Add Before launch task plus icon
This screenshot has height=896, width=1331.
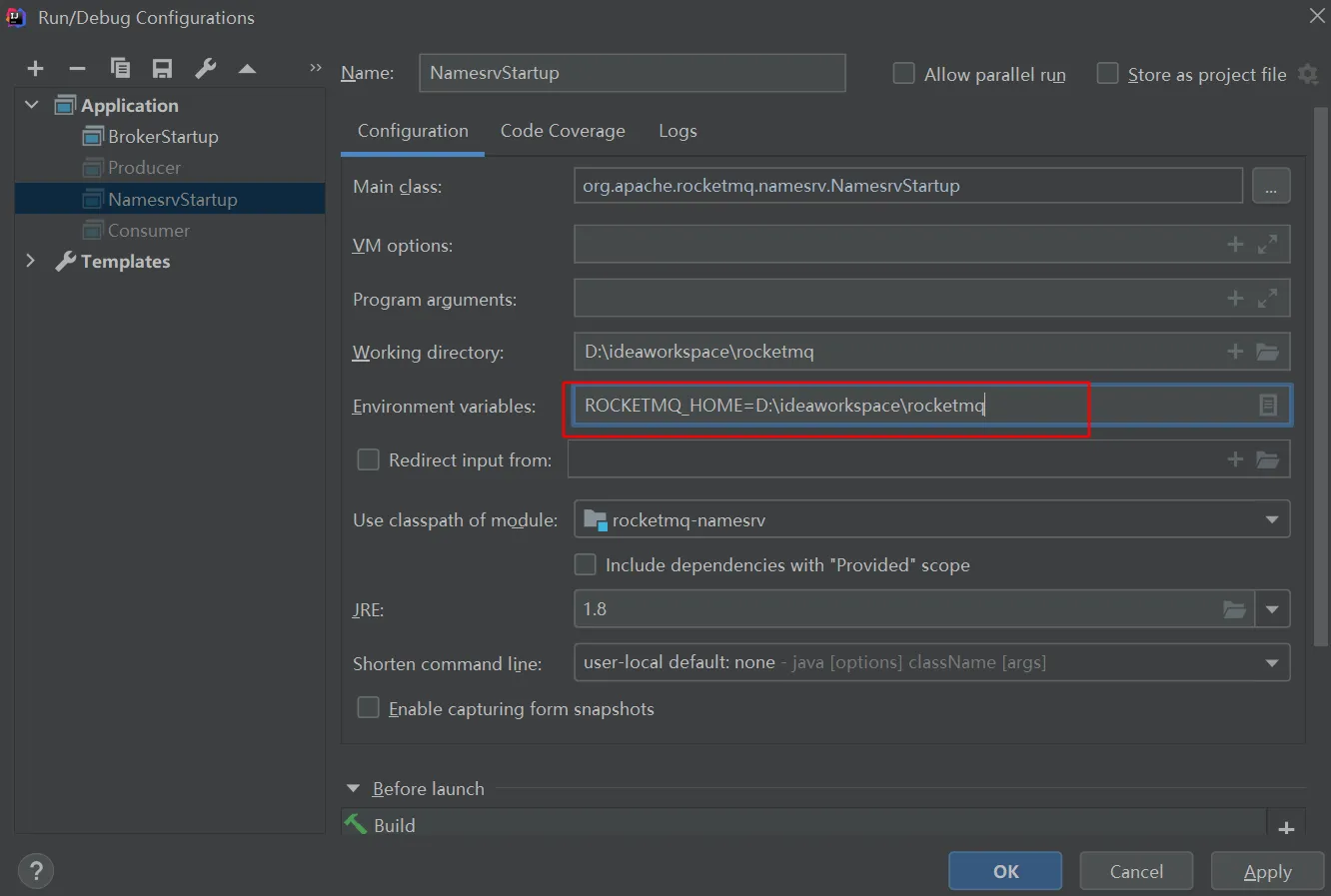1286,828
